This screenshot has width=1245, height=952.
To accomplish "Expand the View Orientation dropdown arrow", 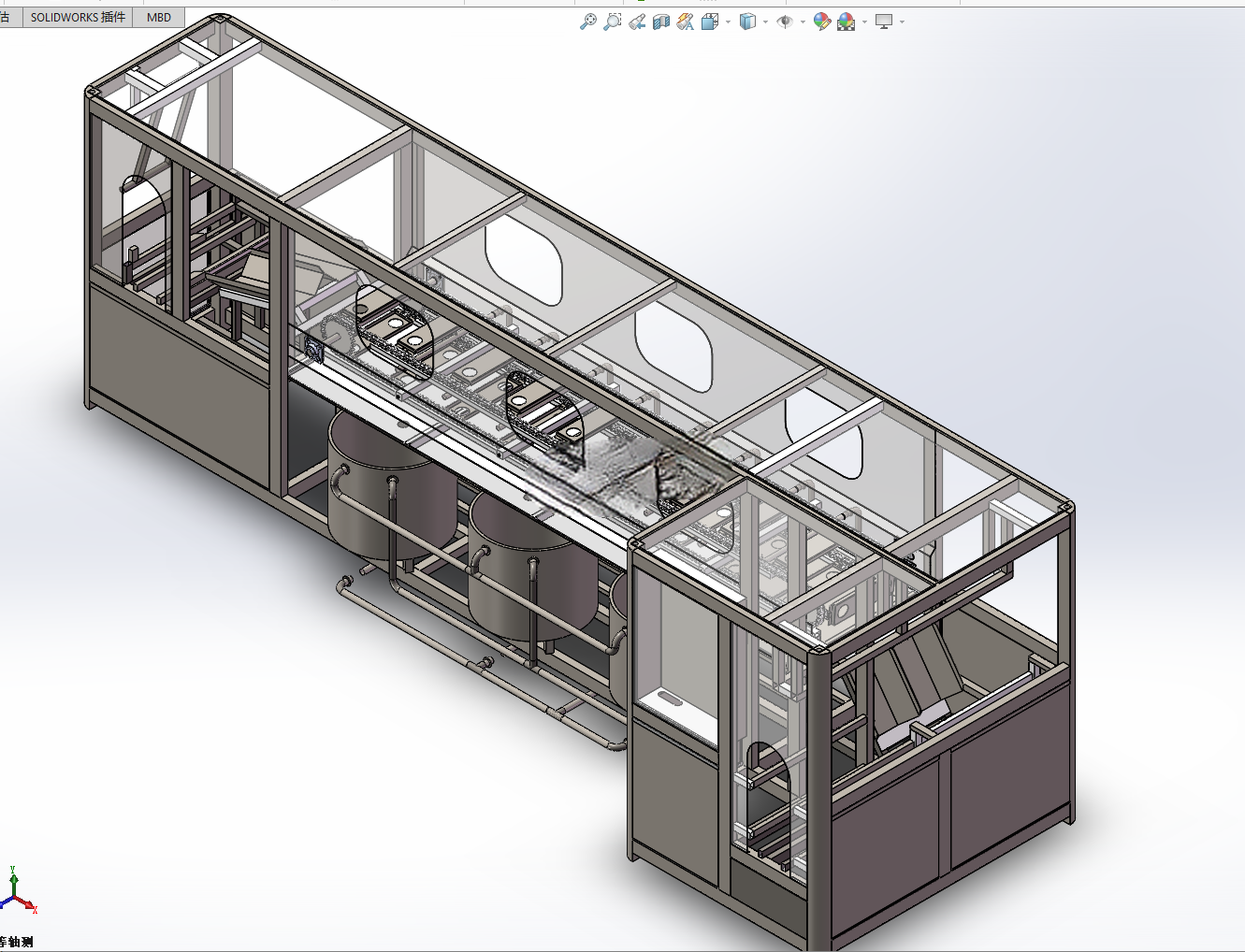I will (x=728, y=22).
